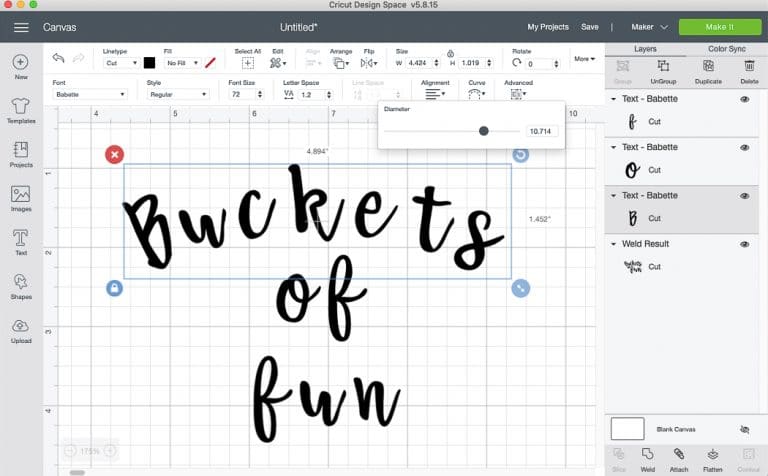Collapse the second Text - Babette layer
768x476 pixels.
[x=614, y=147]
